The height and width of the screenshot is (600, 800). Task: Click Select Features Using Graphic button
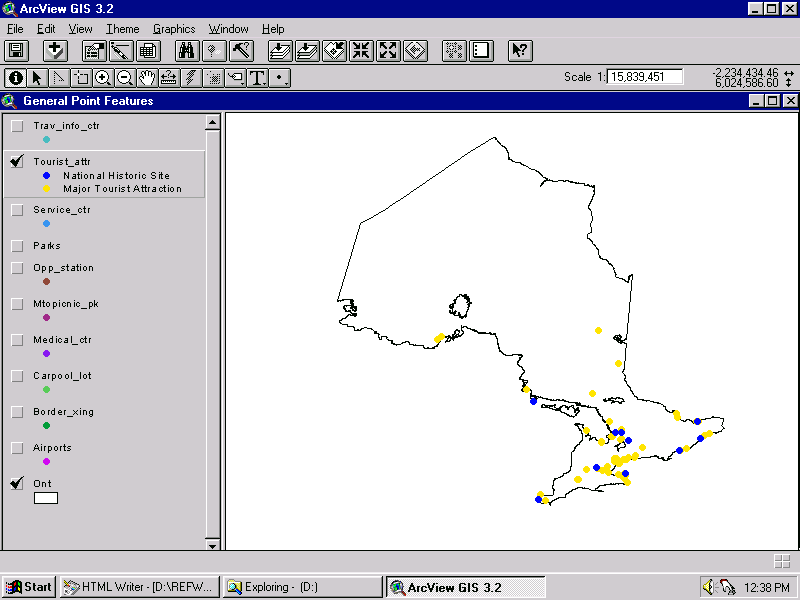[x=454, y=51]
